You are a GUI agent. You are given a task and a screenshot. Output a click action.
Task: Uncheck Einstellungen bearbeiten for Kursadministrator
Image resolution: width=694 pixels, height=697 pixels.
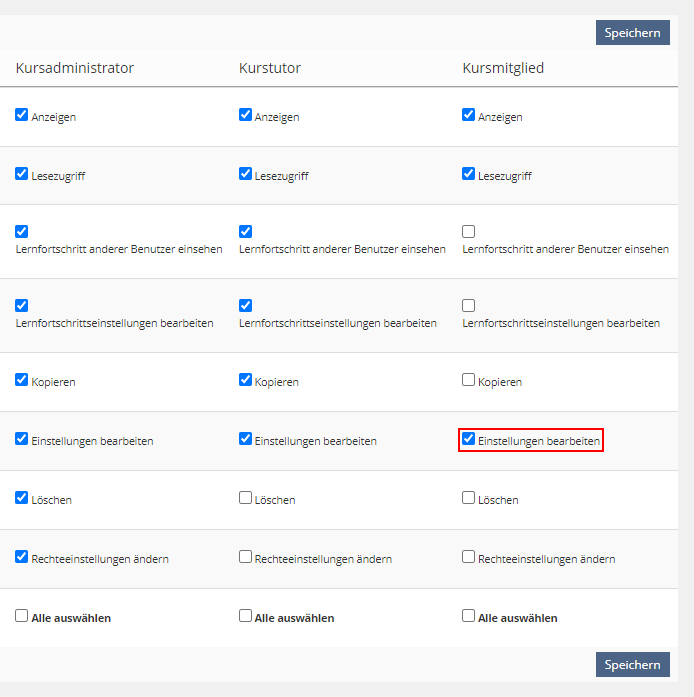pyautogui.click(x=22, y=439)
